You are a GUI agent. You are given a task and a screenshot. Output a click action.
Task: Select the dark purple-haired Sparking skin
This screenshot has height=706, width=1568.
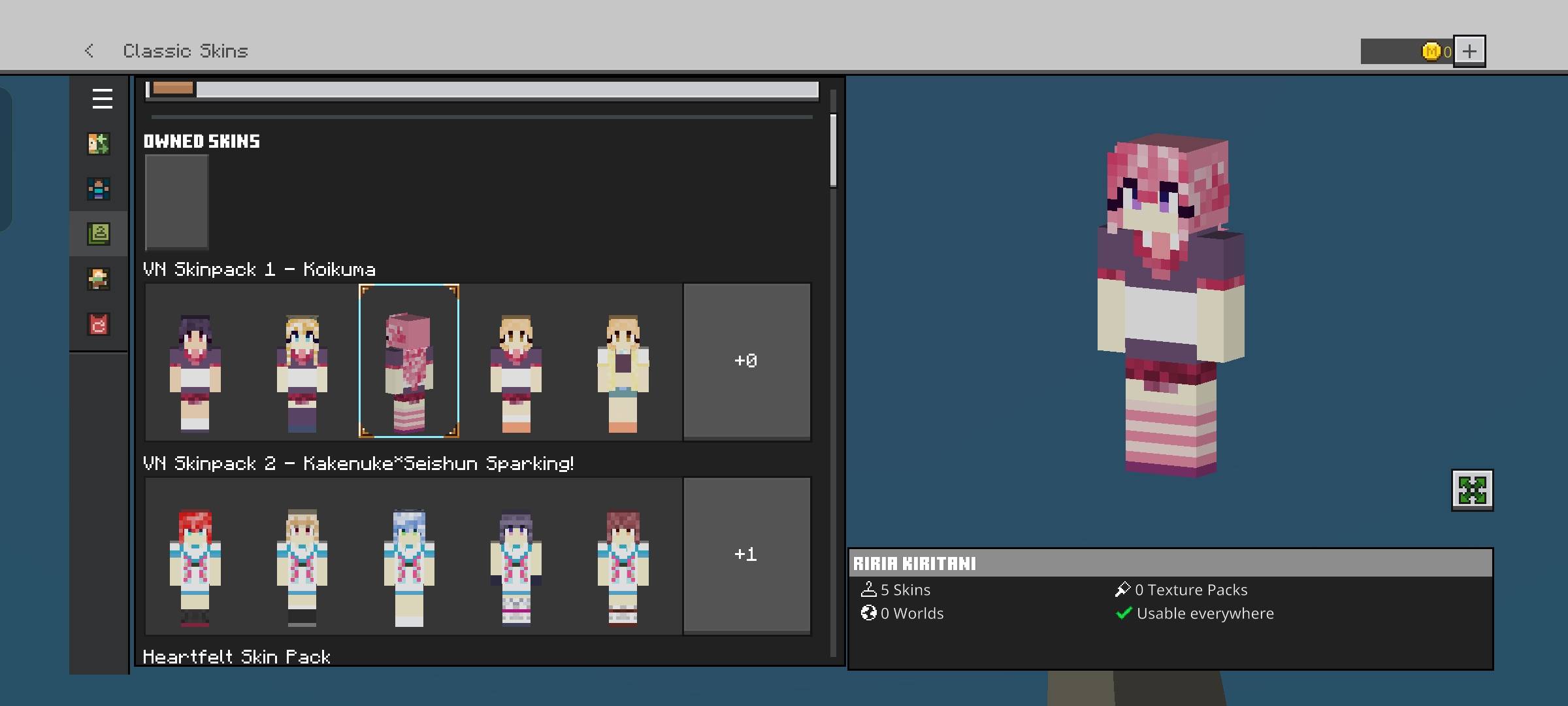tap(516, 567)
